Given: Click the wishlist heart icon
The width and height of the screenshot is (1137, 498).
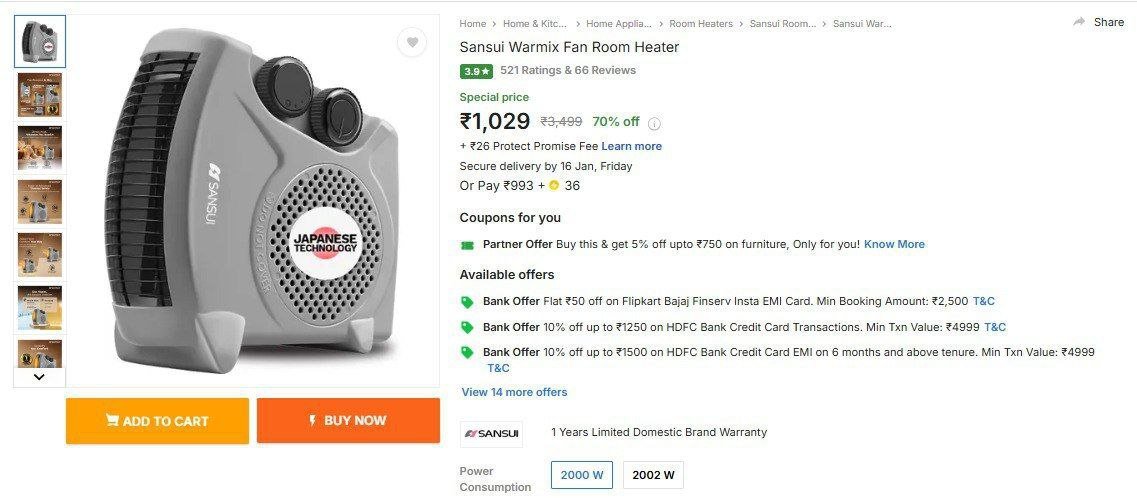Looking at the screenshot, I should (x=411, y=42).
